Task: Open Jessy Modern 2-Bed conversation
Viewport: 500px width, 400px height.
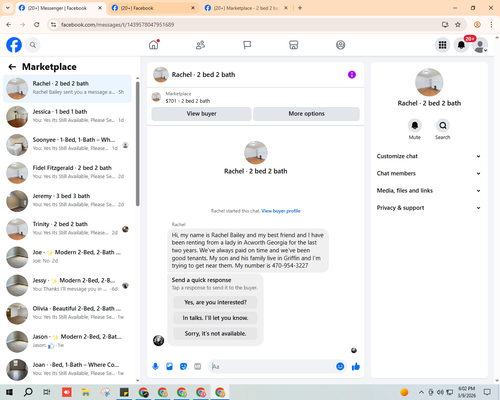Action: [x=67, y=285]
